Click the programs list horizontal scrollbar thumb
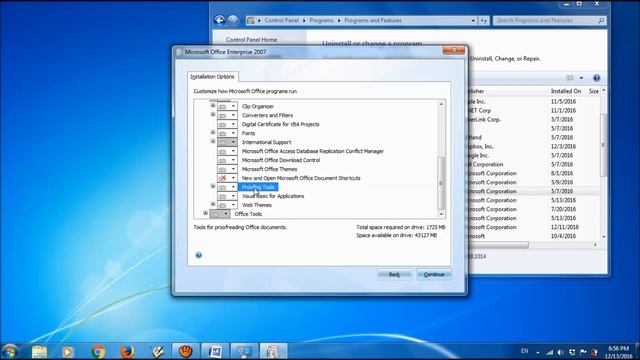 [x=498, y=244]
